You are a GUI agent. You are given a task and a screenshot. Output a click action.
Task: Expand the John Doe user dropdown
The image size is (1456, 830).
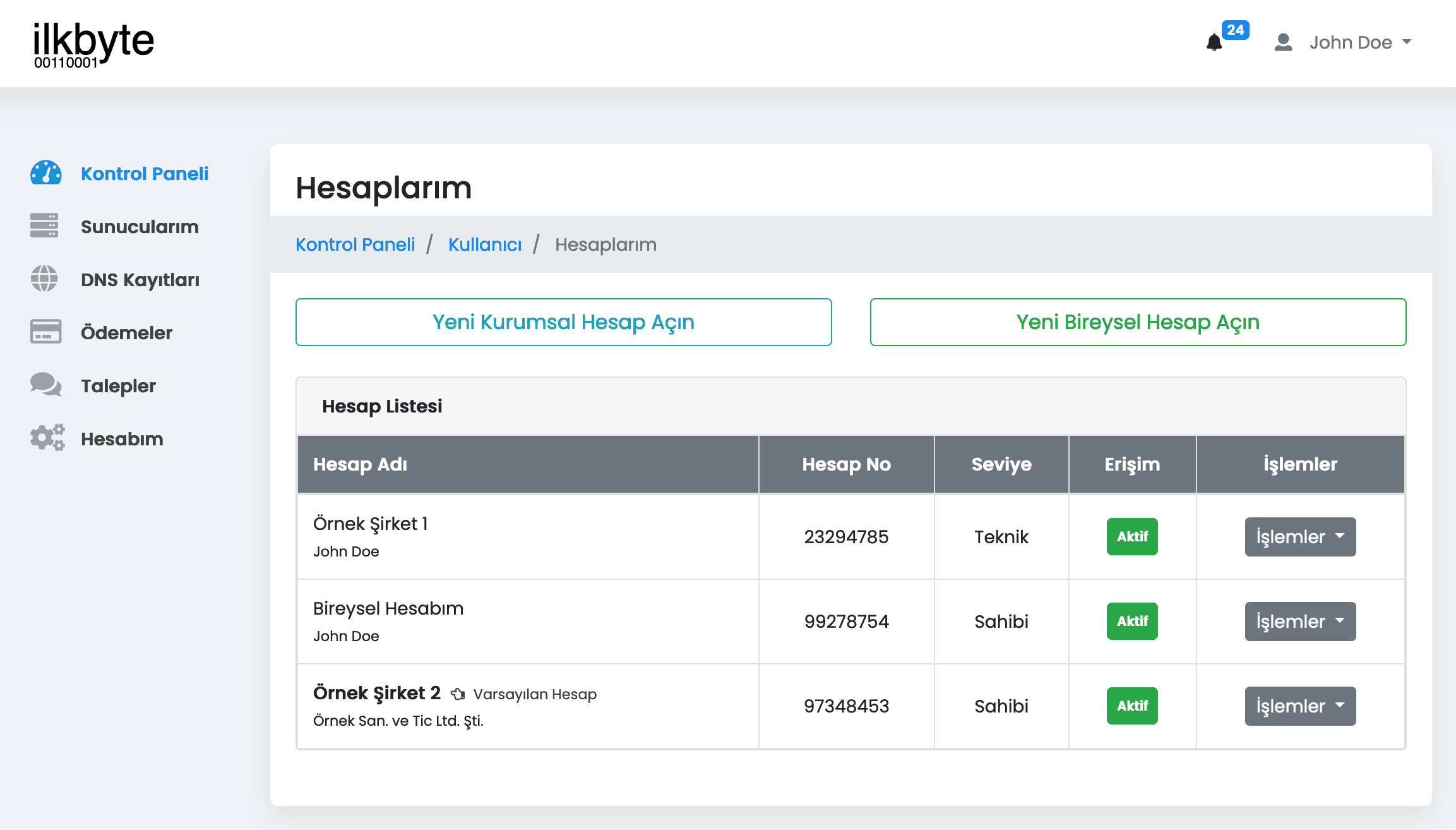coord(1359,42)
